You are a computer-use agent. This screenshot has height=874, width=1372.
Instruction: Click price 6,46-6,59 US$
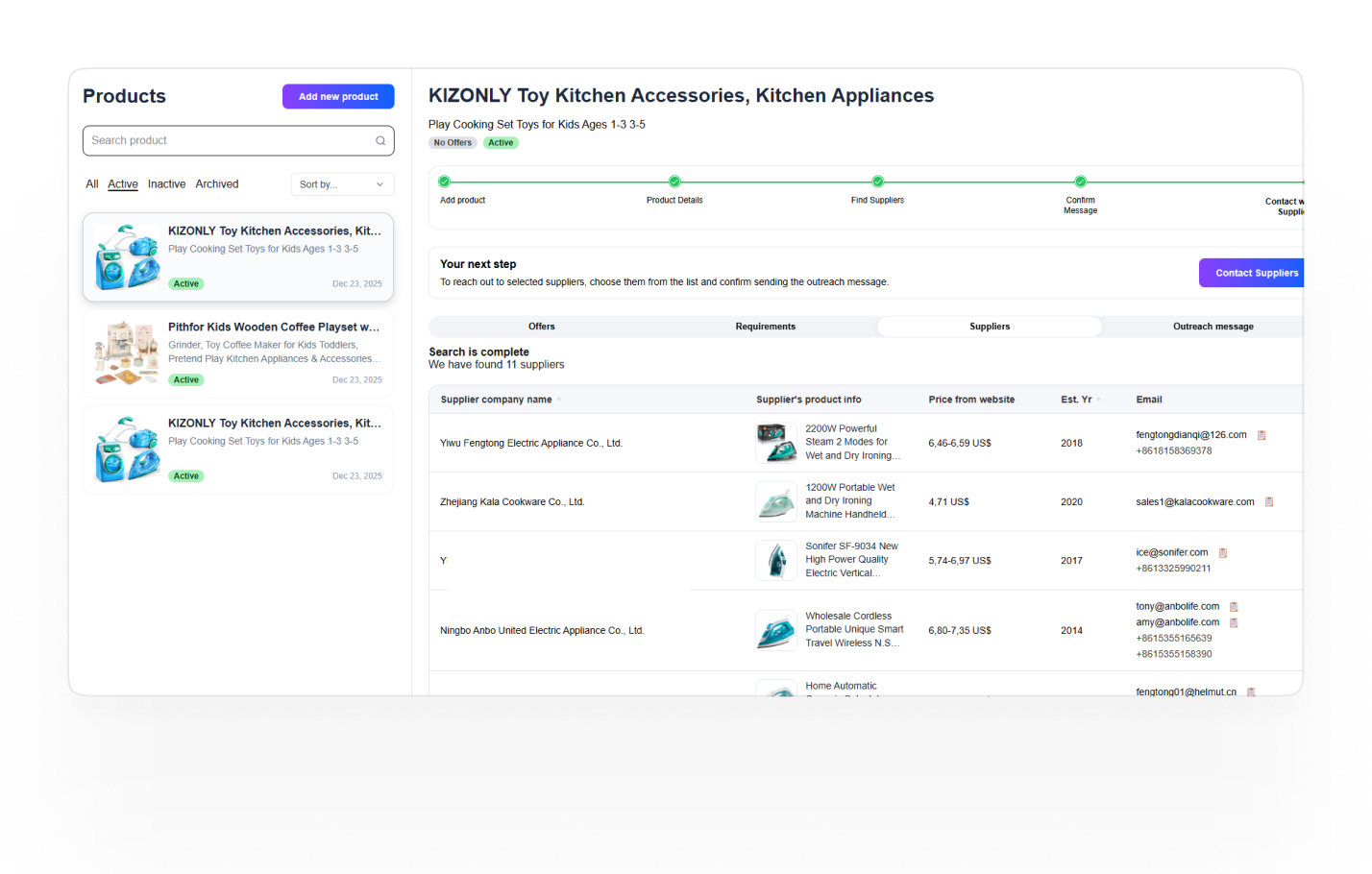(x=960, y=444)
